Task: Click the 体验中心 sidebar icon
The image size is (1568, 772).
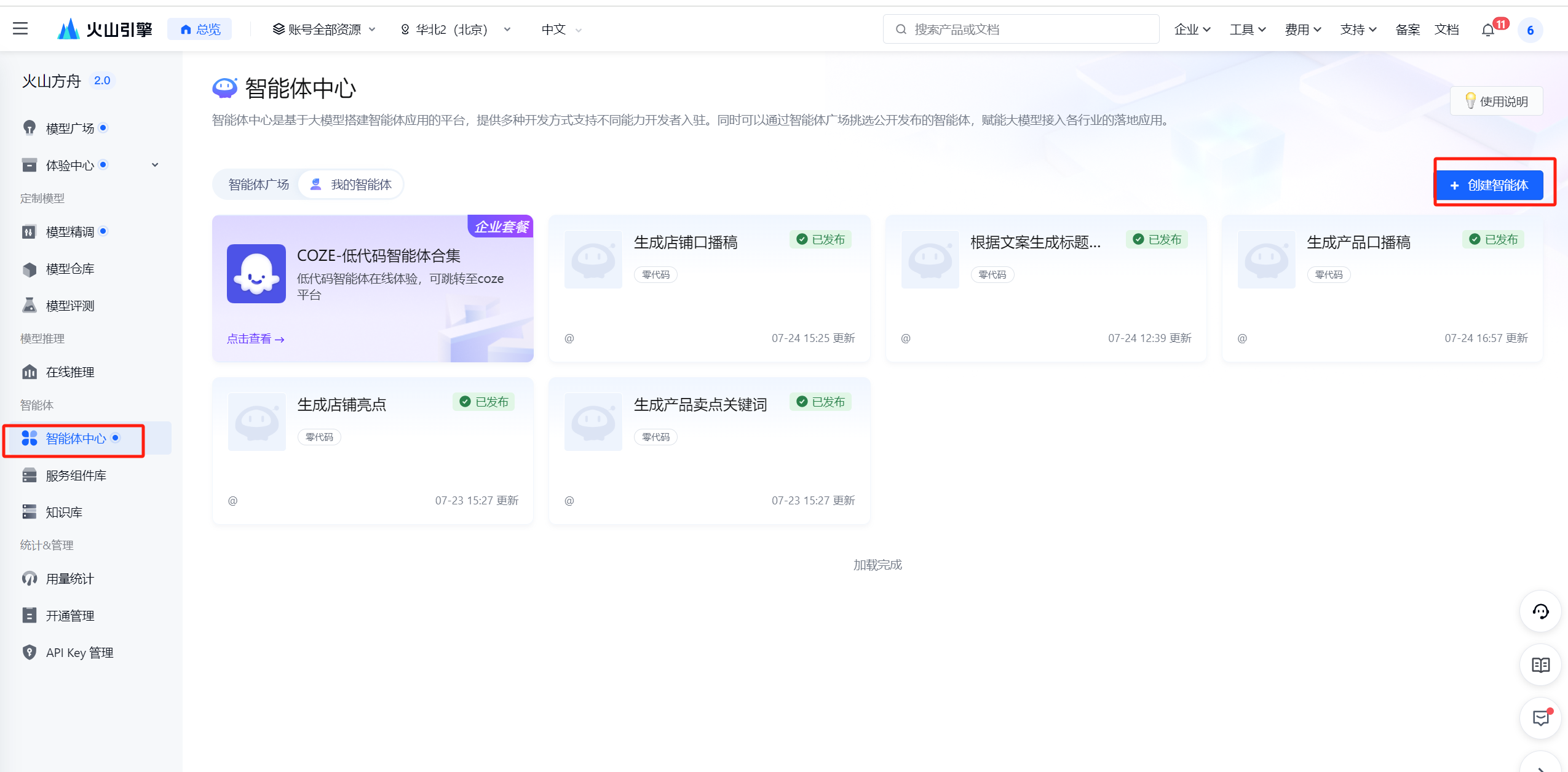Action: coord(29,165)
